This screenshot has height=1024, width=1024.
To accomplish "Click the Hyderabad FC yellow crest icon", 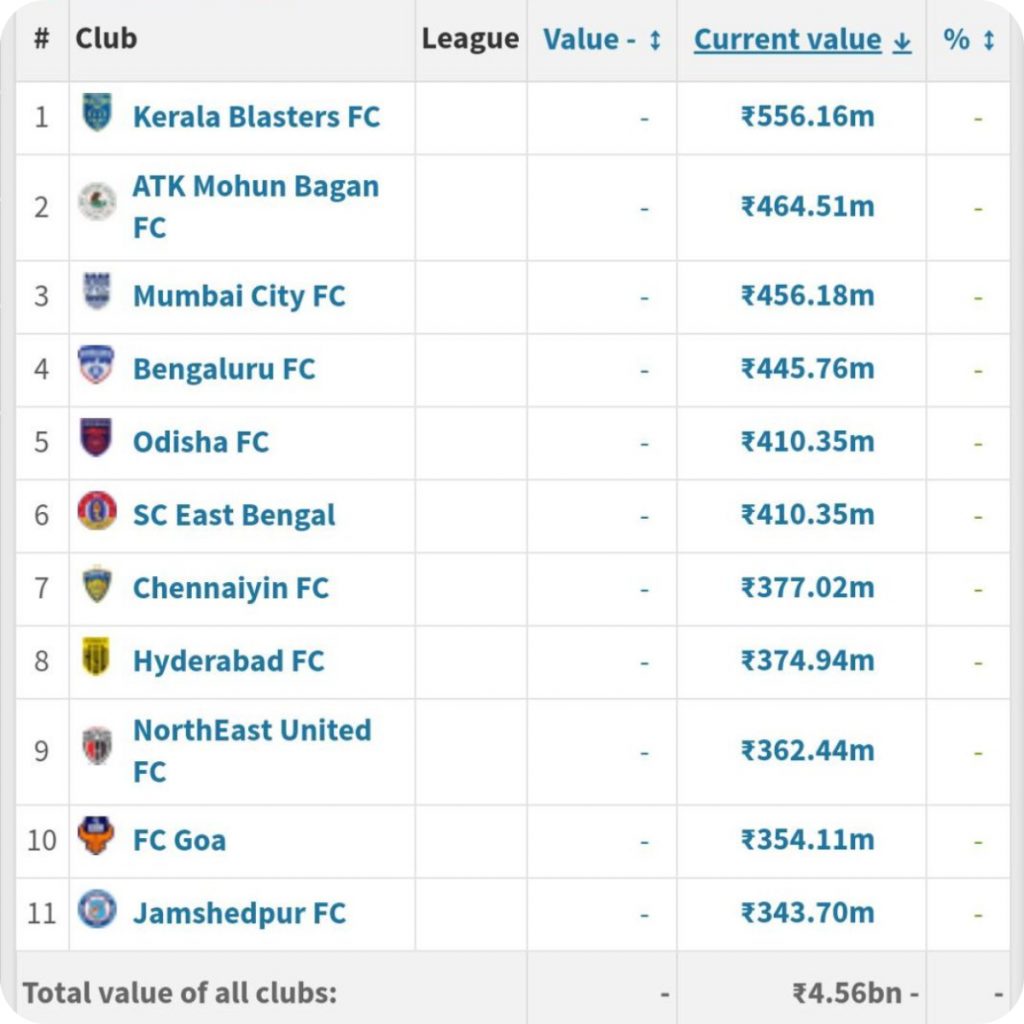I will coord(96,656).
